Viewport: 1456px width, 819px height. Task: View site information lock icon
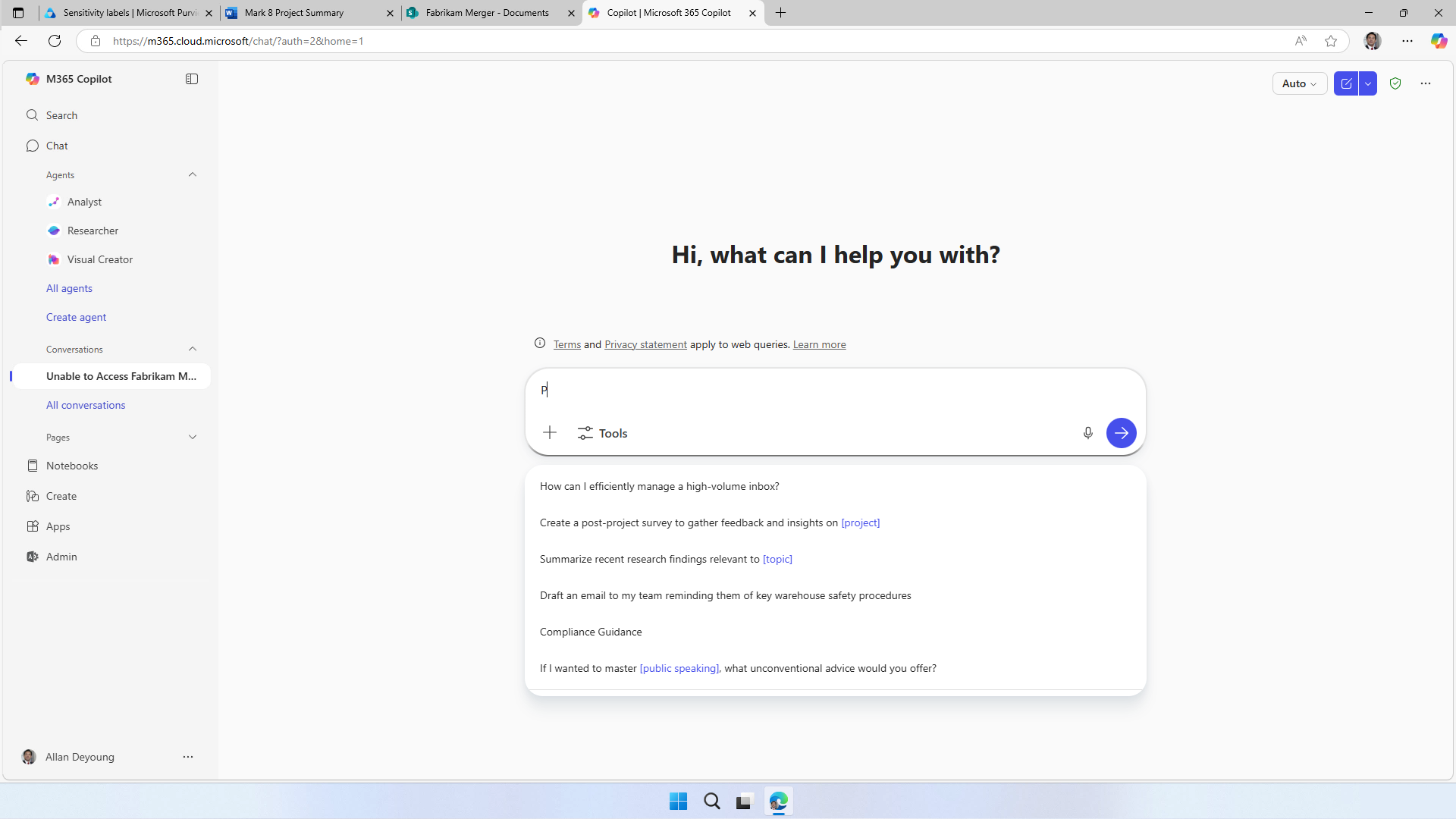tap(96, 41)
